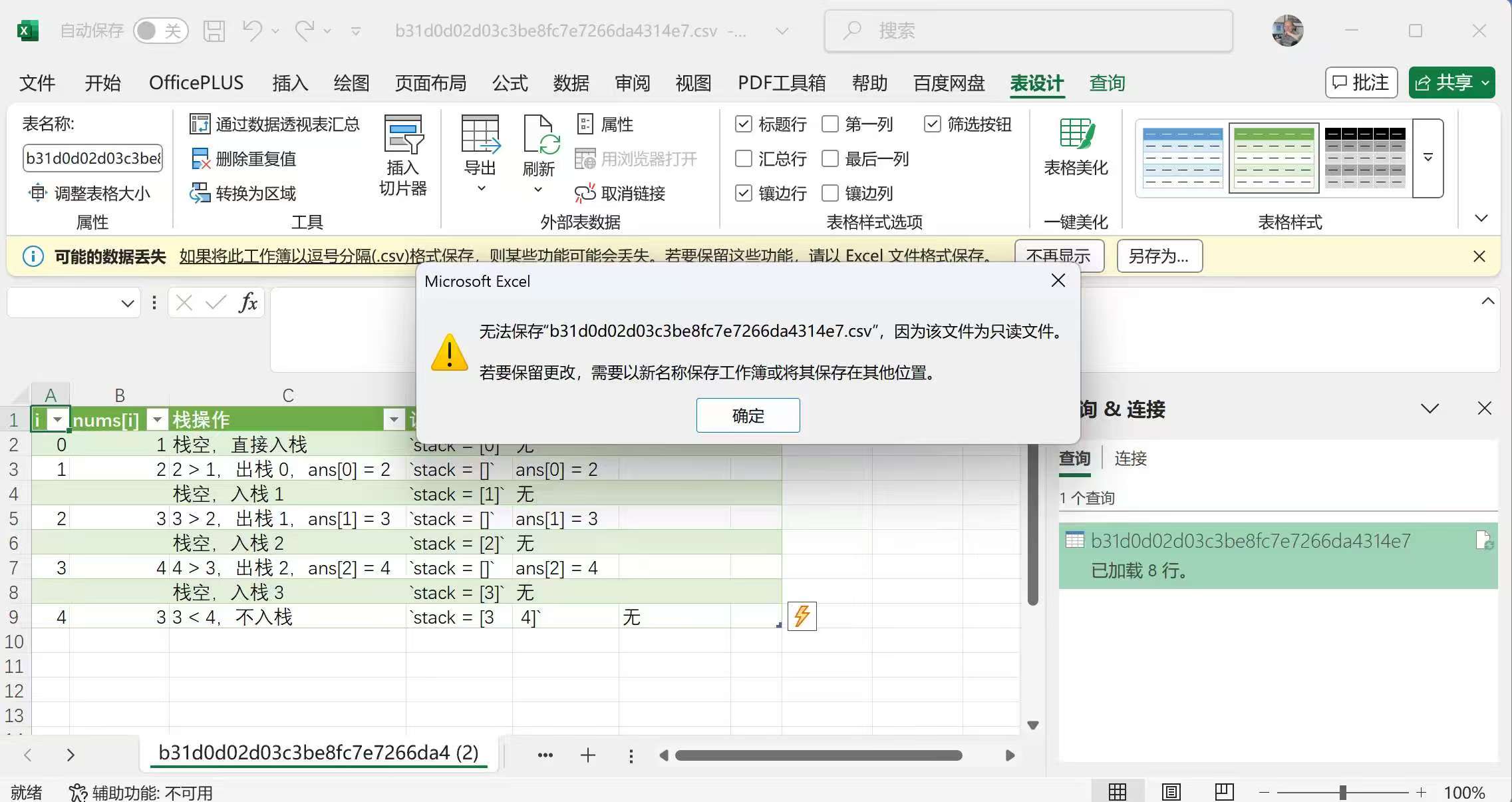Click the Unlink table icon
Screen dimensions: 1512x802
click(x=585, y=194)
